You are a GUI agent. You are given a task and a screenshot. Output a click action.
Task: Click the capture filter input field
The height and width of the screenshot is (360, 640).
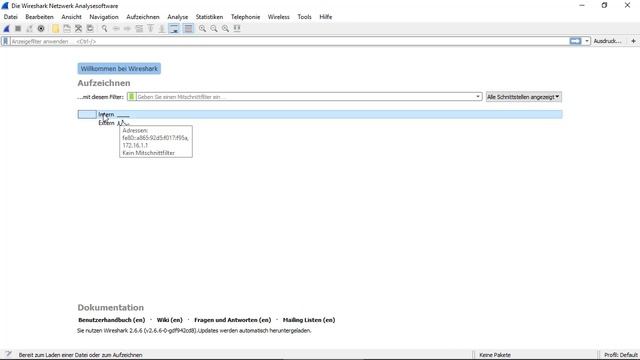click(305, 97)
